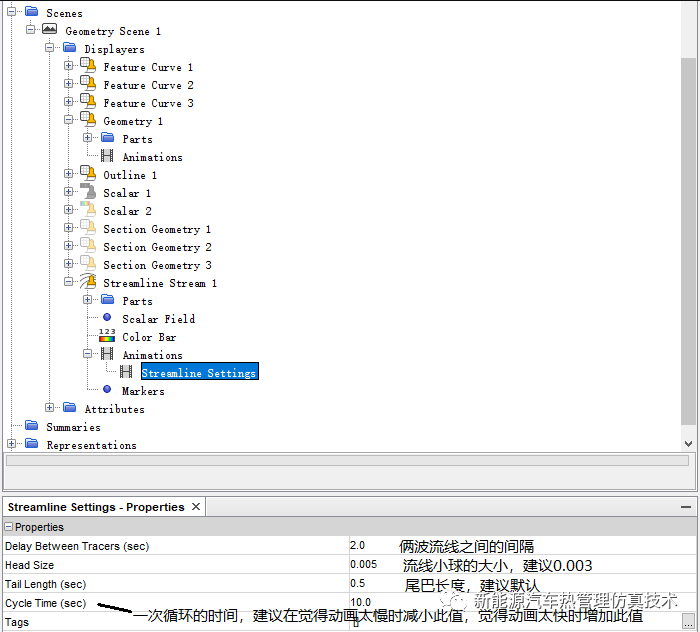Expand the Attributes node

pyautogui.click(x=50, y=407)
